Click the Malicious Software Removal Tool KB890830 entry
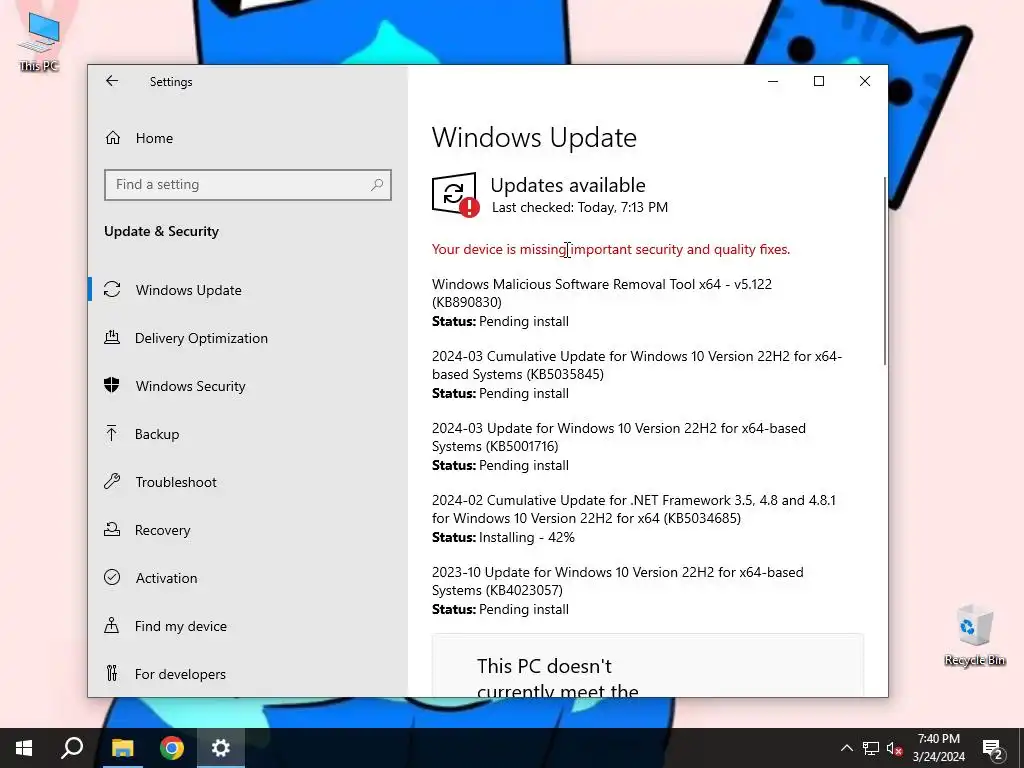Image resolution: width=1024 pixels, height=768 pixels. [x=601, y=302]
